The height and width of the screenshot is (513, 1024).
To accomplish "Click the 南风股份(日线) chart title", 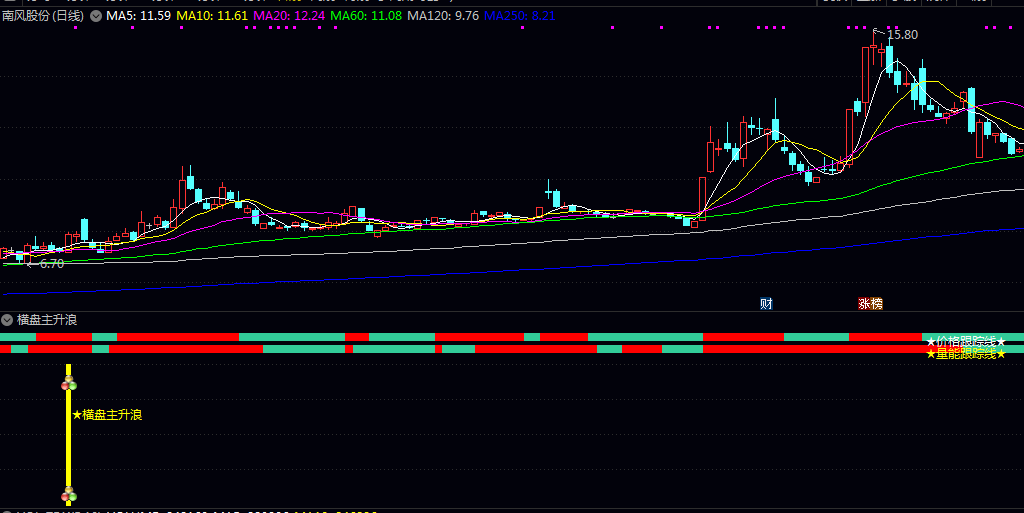I will (43, 16).
